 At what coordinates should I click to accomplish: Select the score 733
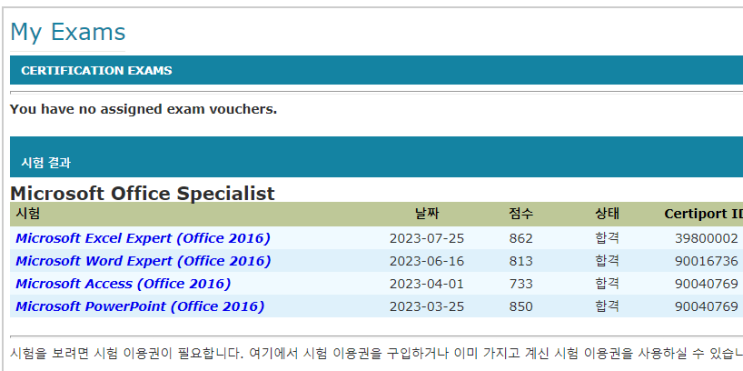(x=521, y=284)
